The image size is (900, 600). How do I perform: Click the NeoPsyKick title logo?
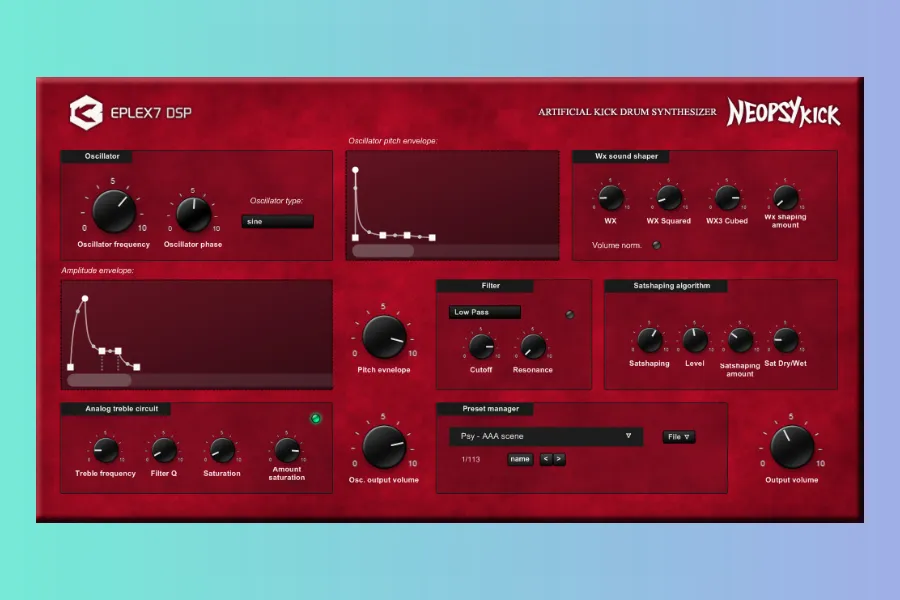click(x=783, y=112)
